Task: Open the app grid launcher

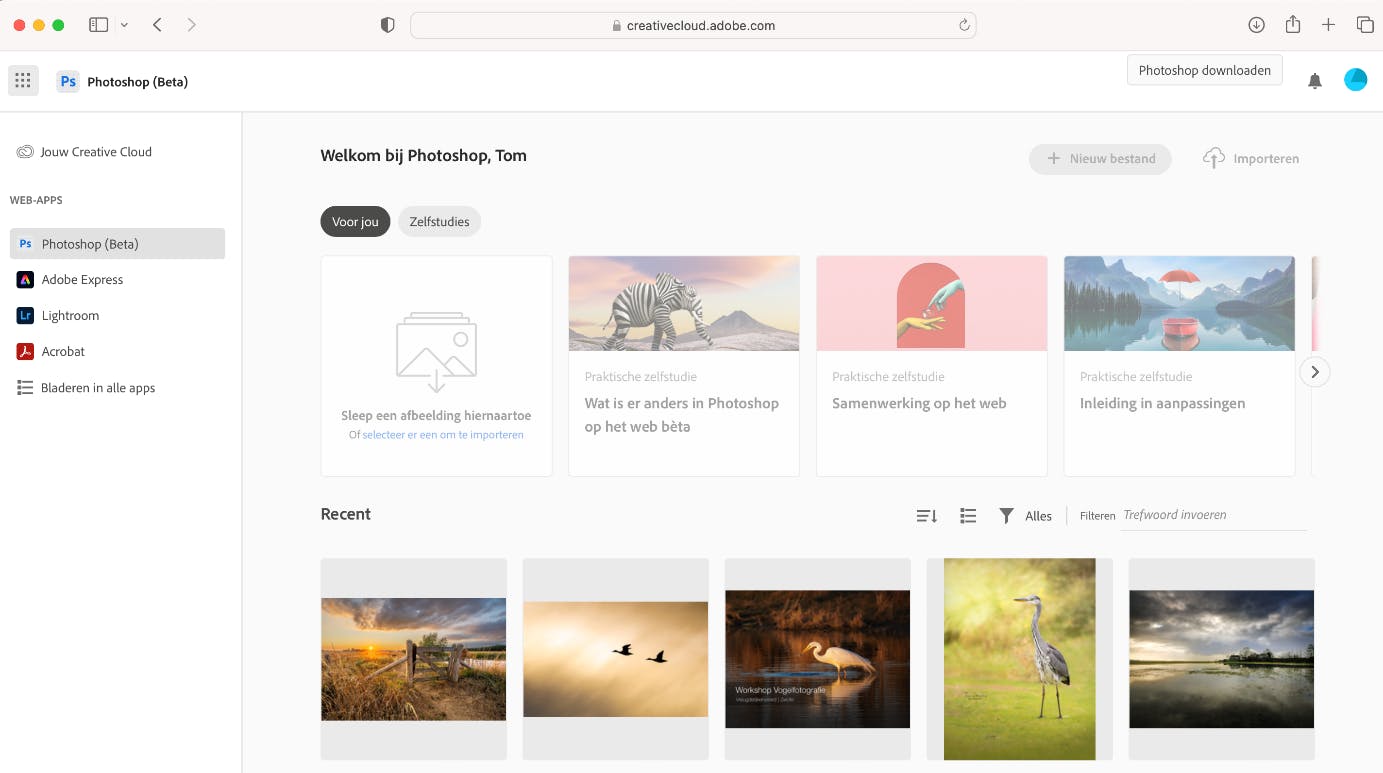Action: (23, 80)
